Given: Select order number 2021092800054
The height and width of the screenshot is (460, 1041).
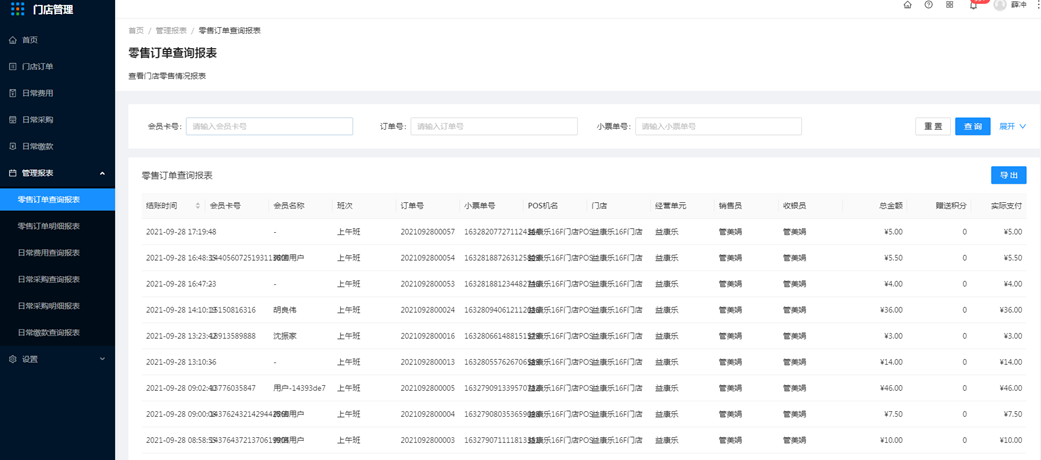Looking at the screenshot, I should pos(428,258).
